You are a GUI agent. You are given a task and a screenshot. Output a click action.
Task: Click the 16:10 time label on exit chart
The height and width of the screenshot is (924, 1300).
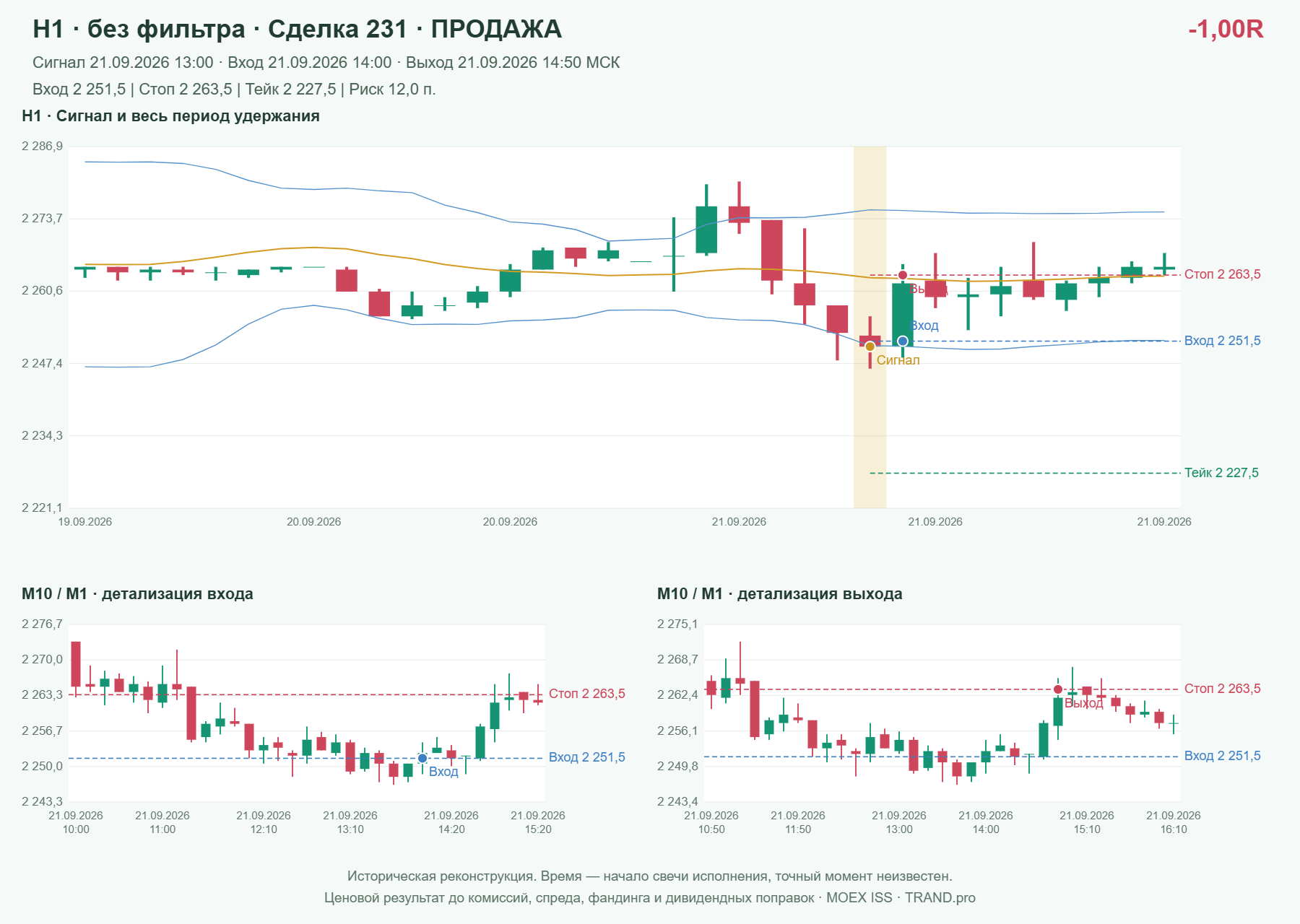coord(1174,829)
